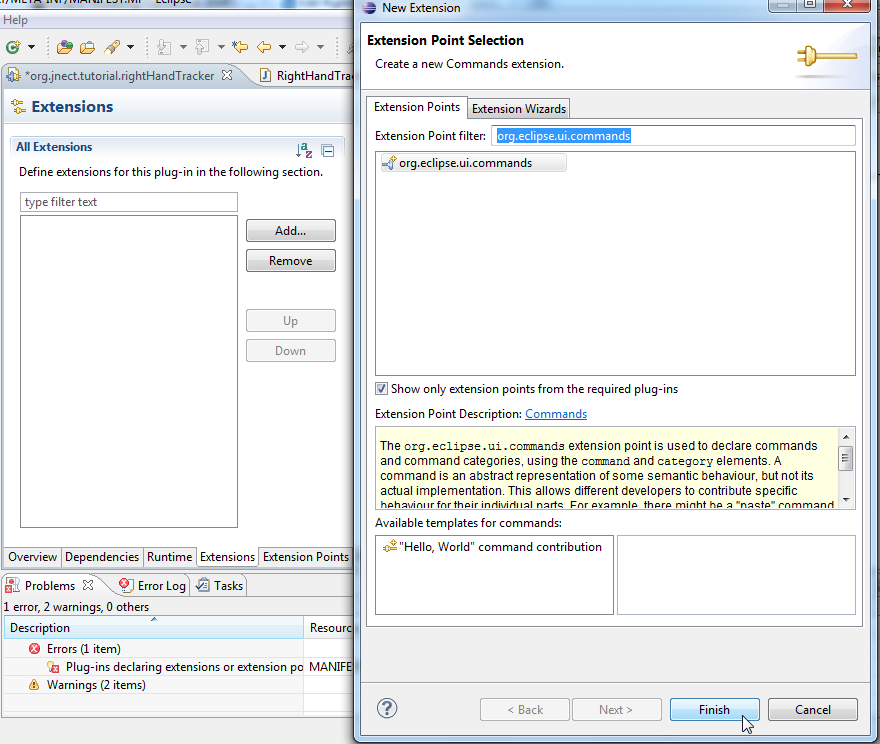Switch to the Extension Points editor tab

pos(306,557)
